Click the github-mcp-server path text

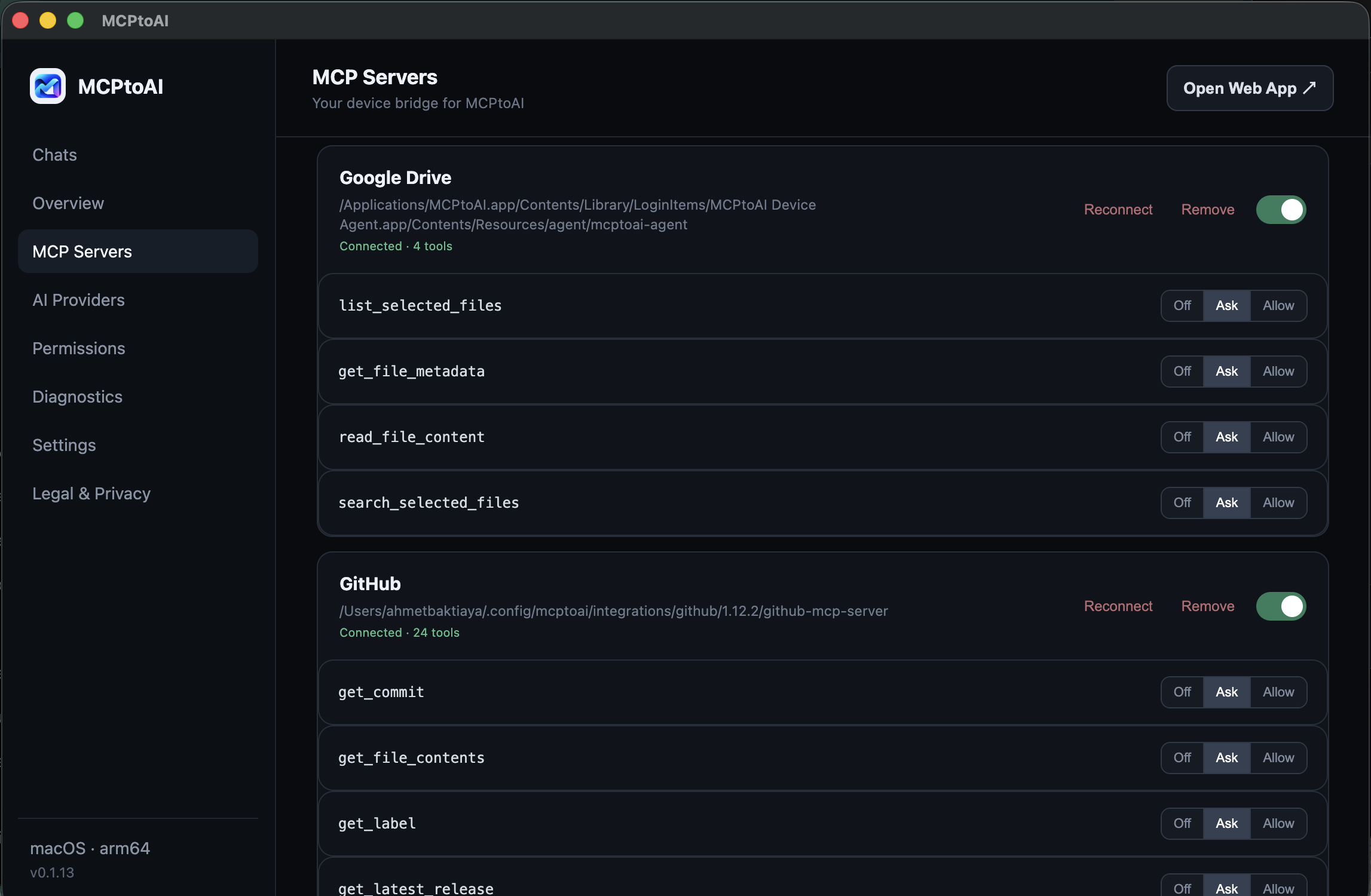(x=614, y=611)
